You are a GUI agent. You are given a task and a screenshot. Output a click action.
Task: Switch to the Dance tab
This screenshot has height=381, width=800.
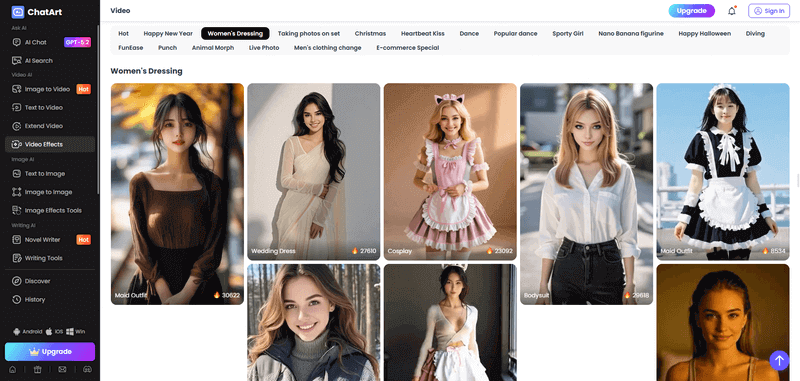tap(469, 34)
